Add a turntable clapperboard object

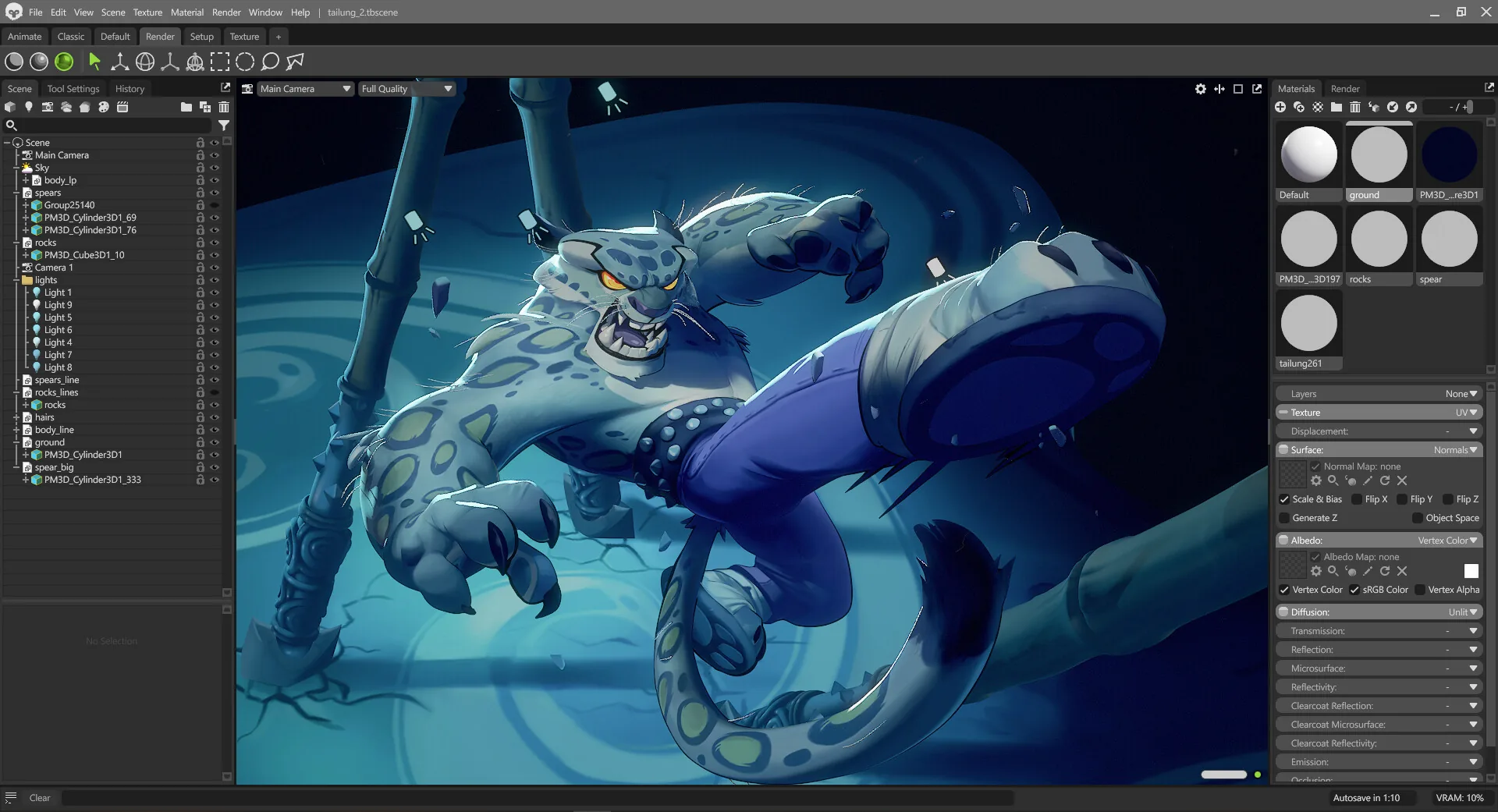coord(122,107)
